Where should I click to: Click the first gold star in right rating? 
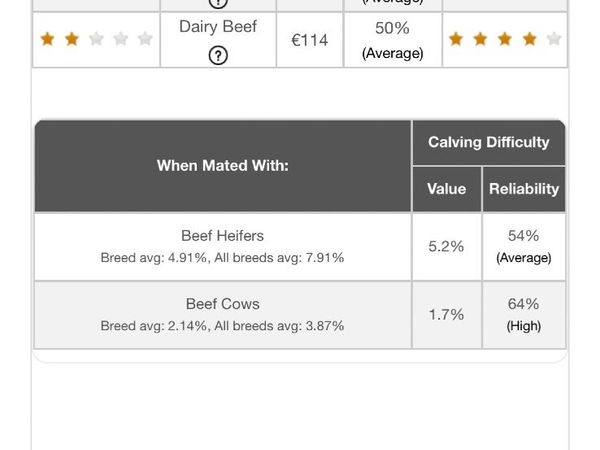(456, 39)
